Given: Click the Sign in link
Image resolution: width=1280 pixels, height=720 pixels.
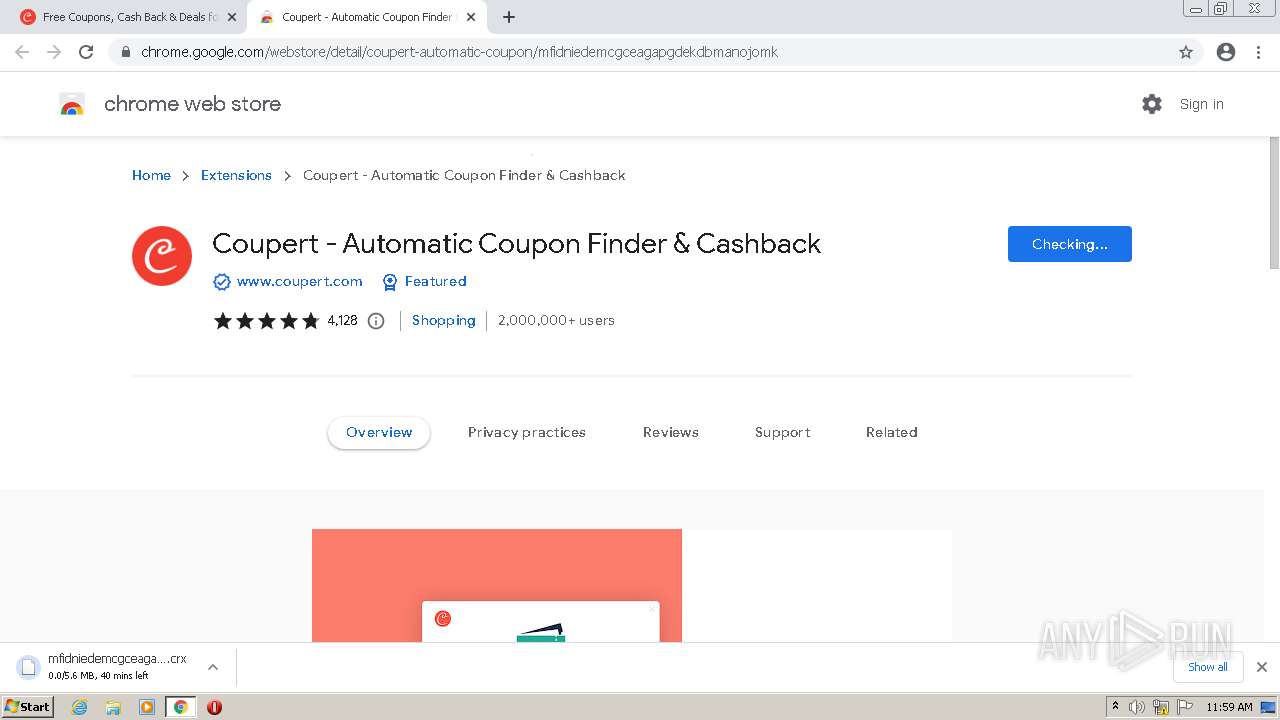Looking at the screenshot, I should tap(1201, 104).
